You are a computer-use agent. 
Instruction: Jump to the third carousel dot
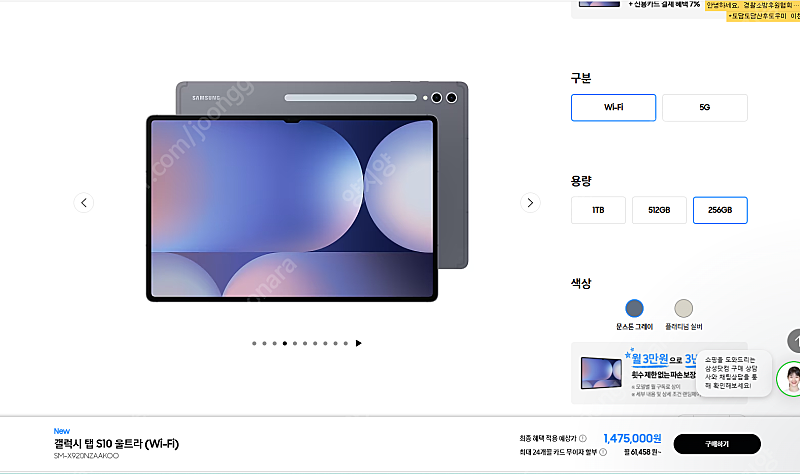point(274,343)
